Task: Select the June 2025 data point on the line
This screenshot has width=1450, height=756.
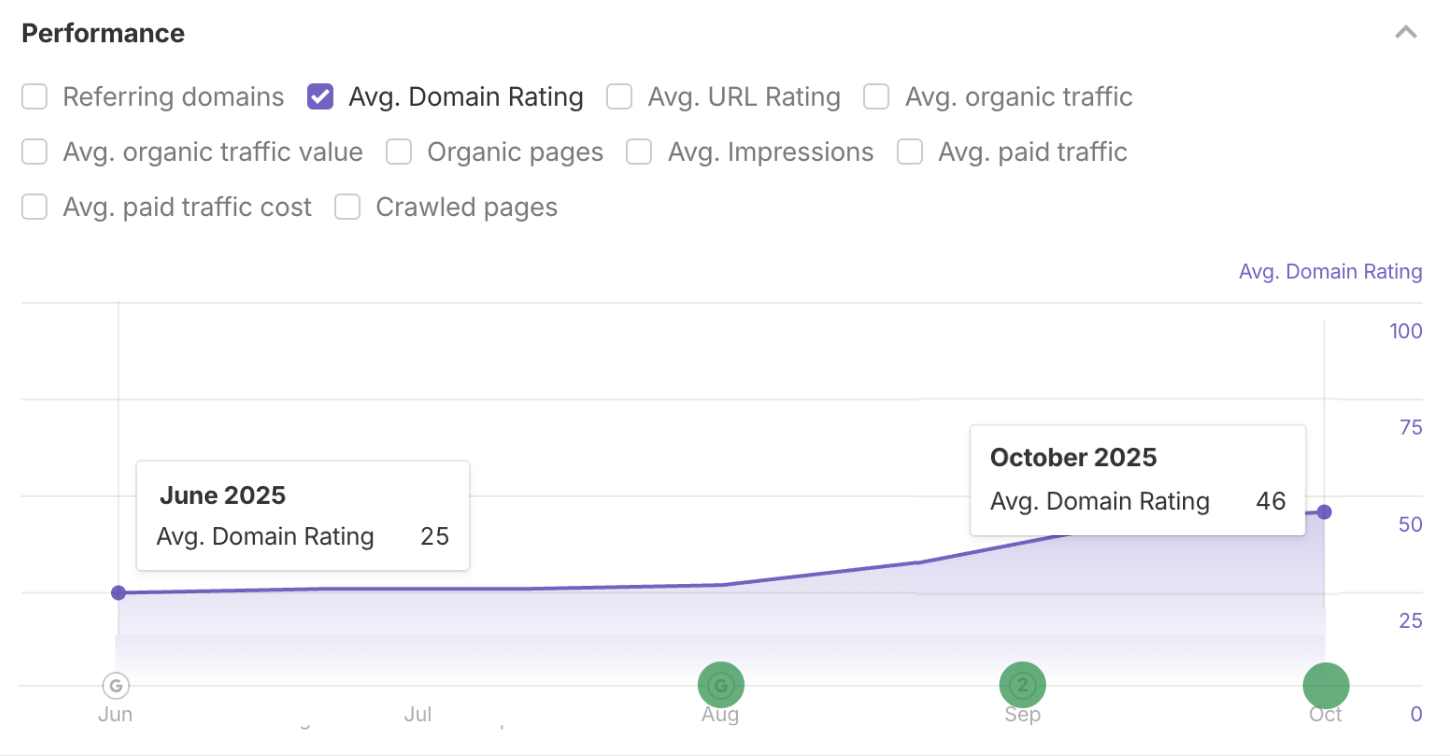Action: (x=118, y=593)
